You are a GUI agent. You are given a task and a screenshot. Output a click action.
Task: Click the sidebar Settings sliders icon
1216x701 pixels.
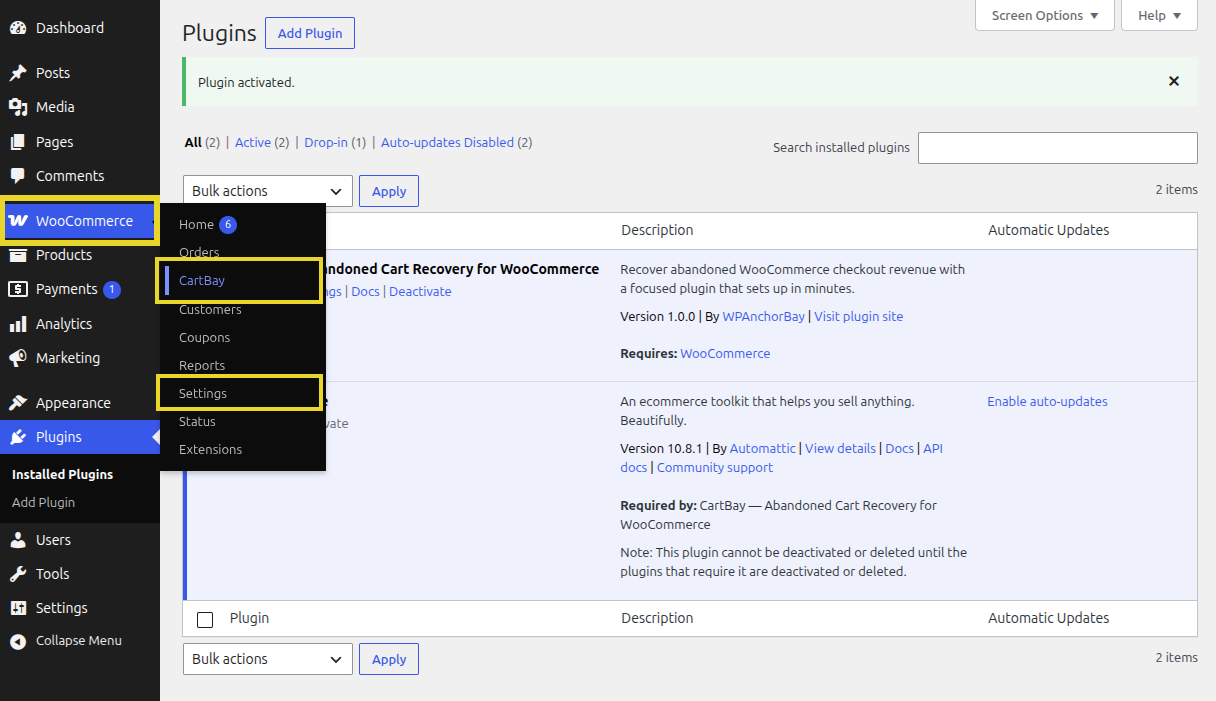click(x=18, y=608)
